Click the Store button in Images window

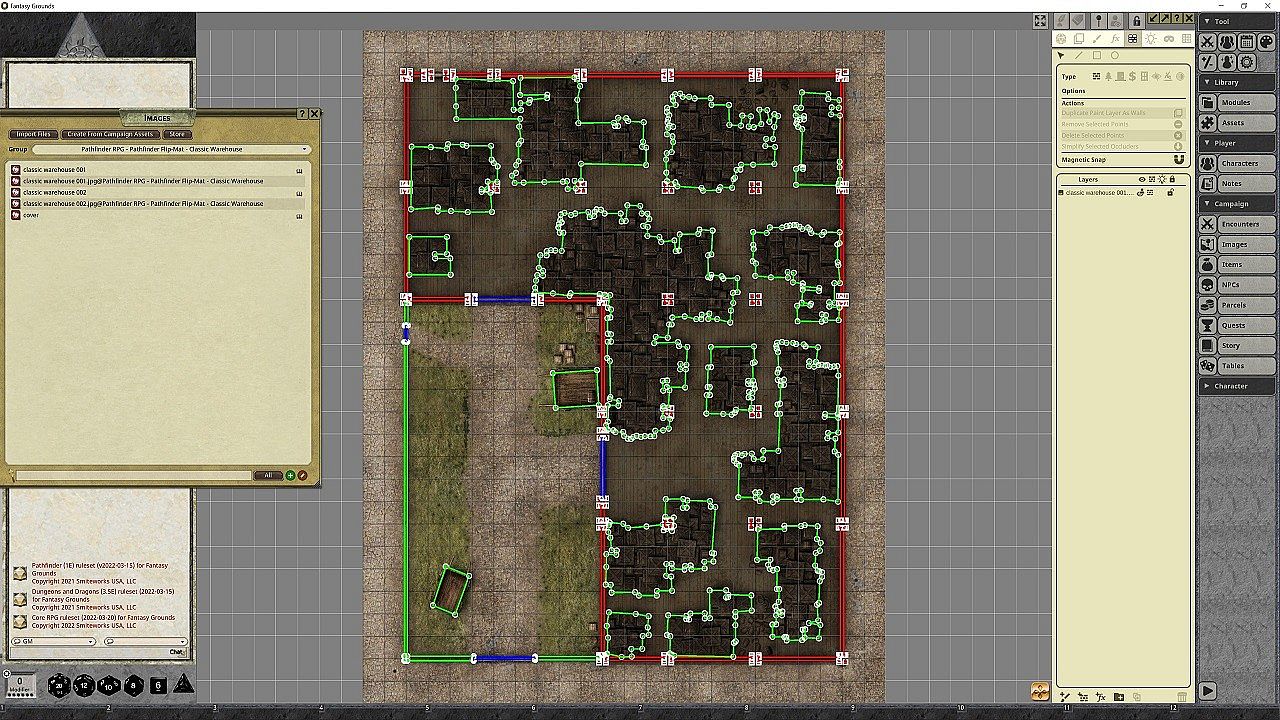coord(177,134)
